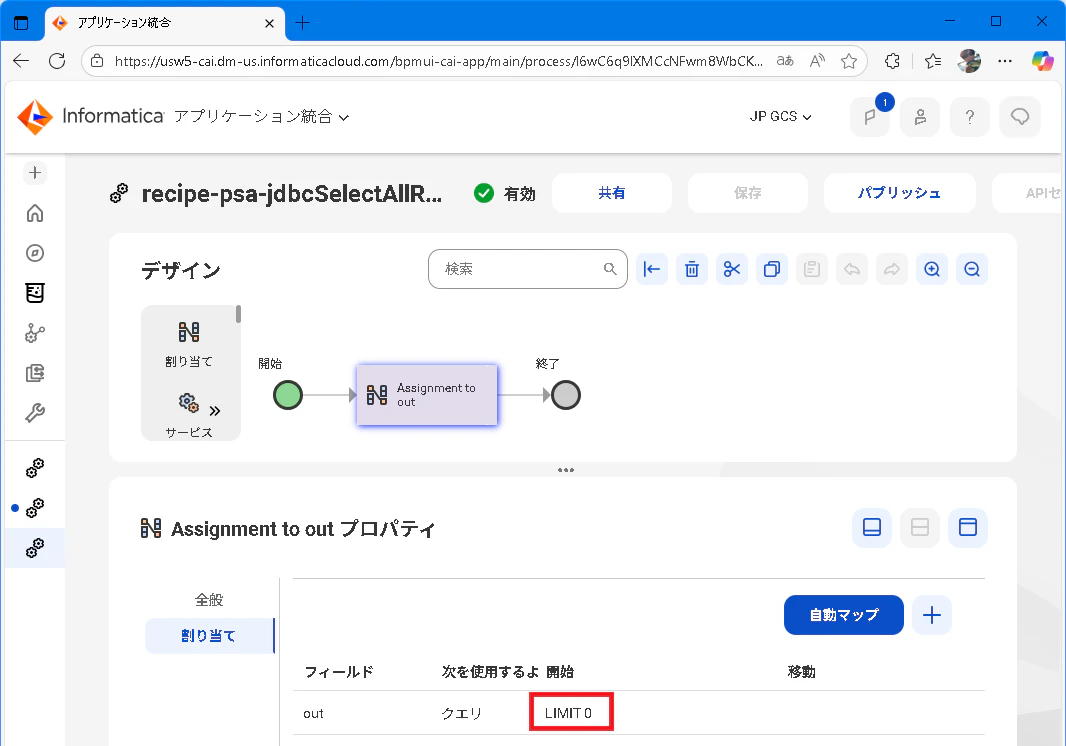Open the browser extensions puzzle icon
Screen dimensions: 1066x746
click(892, 61)
